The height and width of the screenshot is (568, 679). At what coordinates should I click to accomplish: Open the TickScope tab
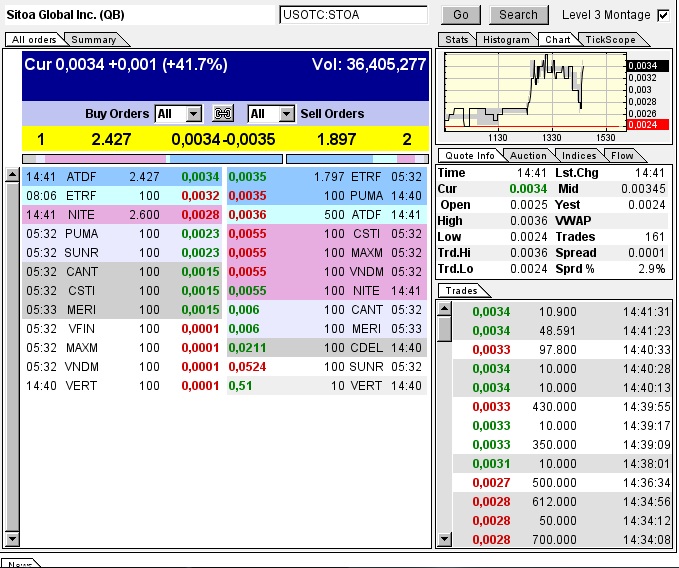[x=607, y=40]
